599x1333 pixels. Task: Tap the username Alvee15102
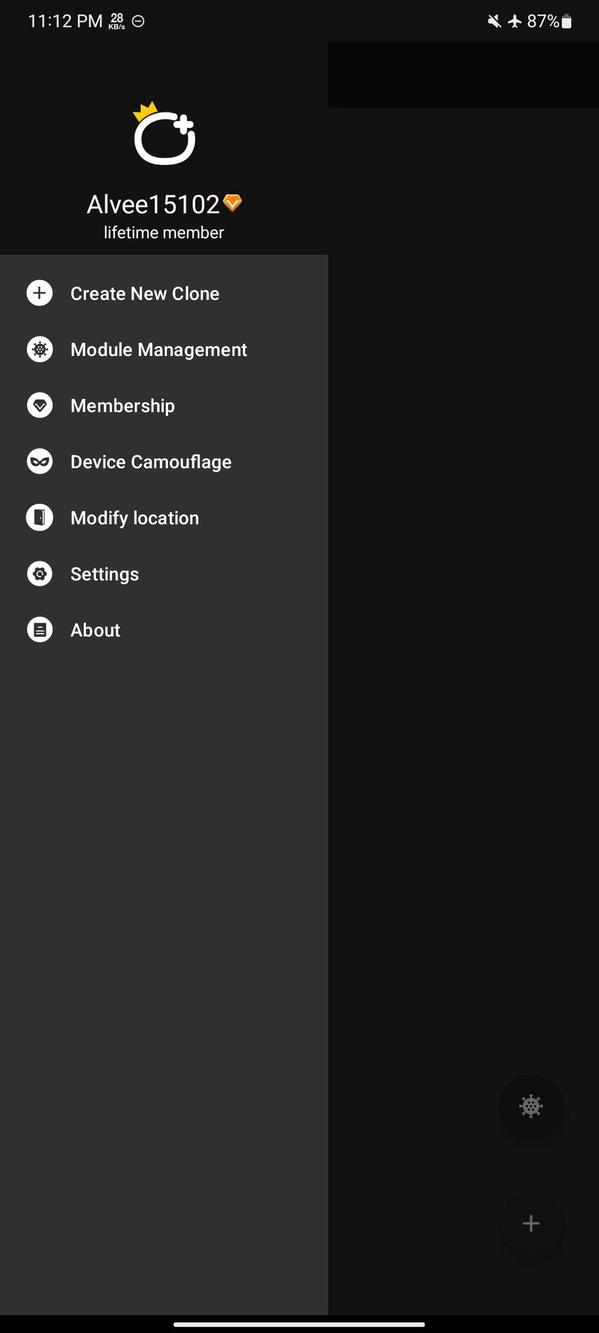[x=153, y=204]
